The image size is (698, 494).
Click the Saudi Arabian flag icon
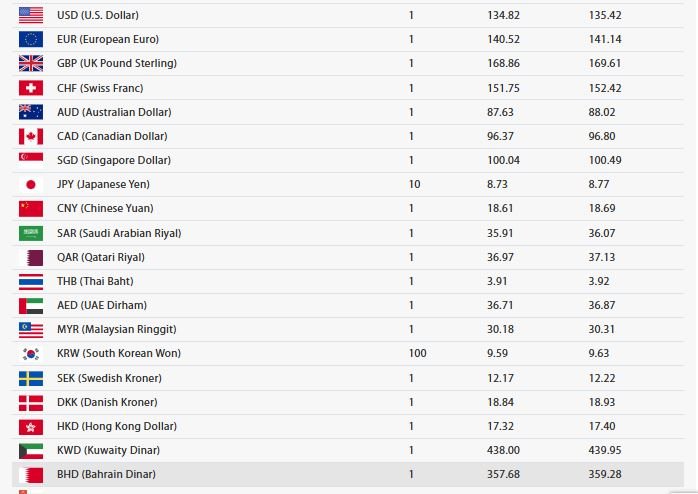[x=31, y=233]
